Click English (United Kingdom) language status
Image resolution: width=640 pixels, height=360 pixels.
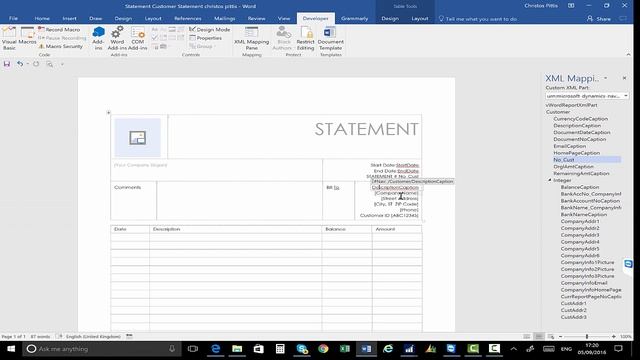(93, 337)
